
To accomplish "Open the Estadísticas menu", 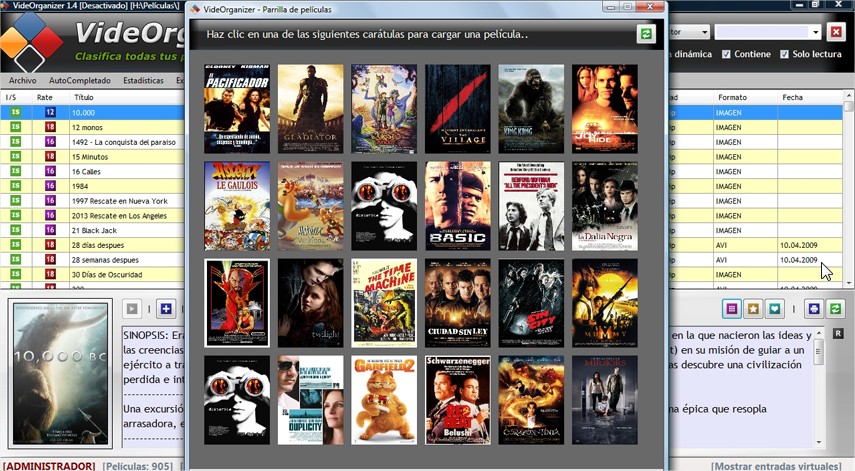I will 143,80.
